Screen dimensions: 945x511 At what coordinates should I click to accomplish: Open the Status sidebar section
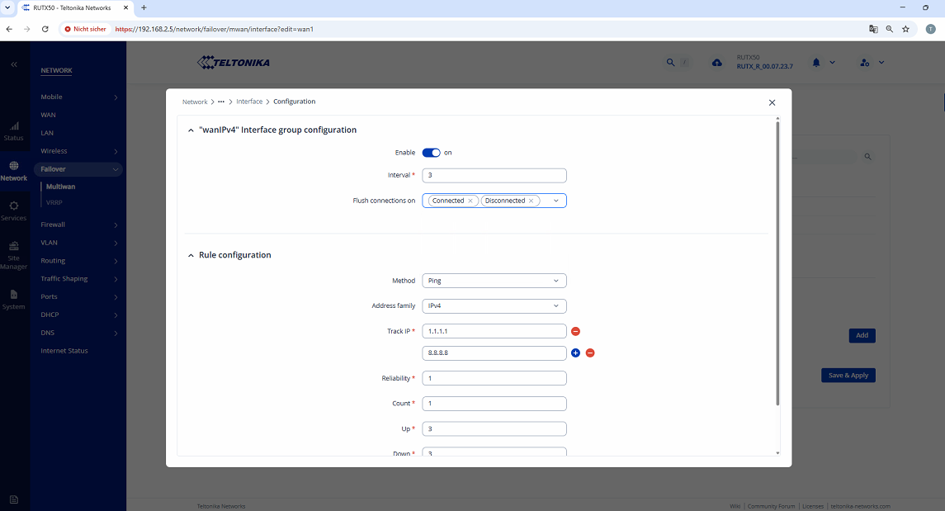14,131
